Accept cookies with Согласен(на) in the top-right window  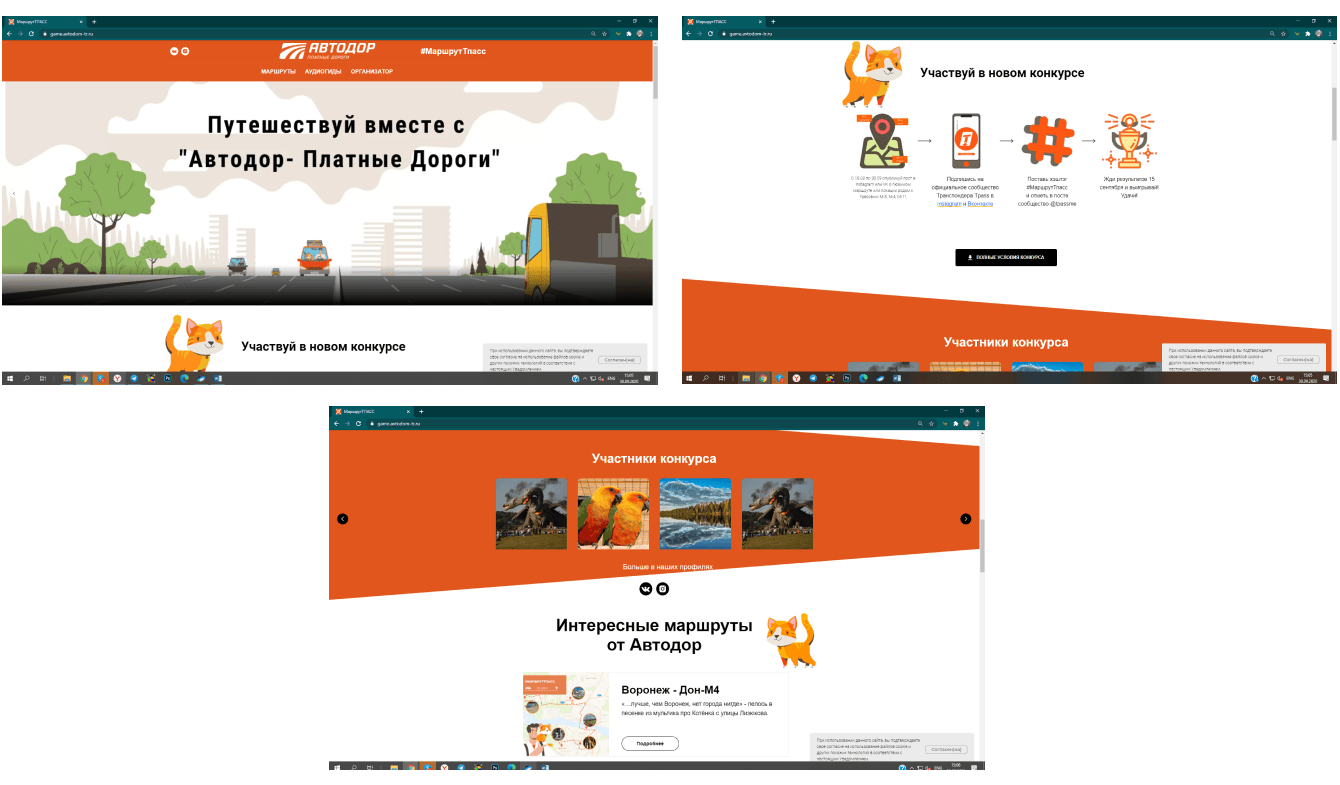[1299, 359]
